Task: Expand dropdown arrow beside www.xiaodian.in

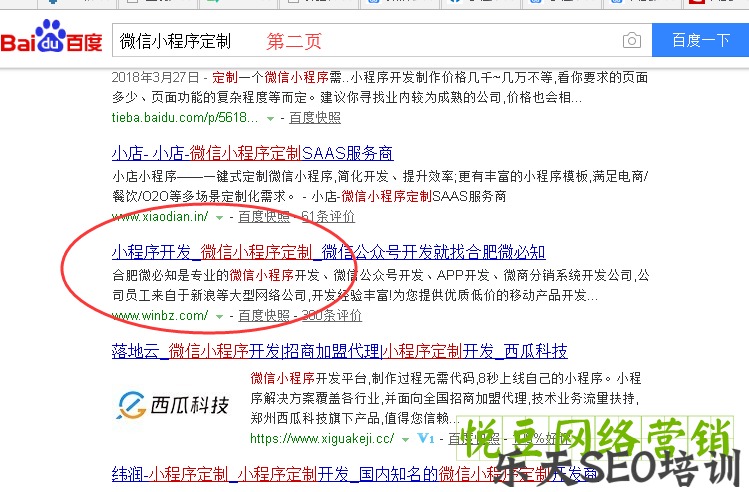Action: (219, 218)
